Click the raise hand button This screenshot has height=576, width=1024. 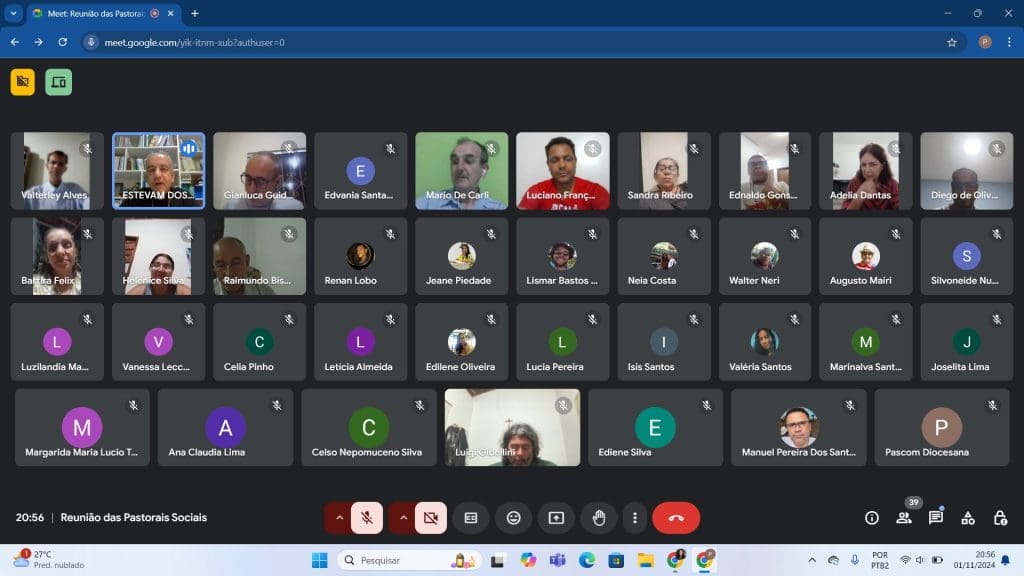click(x=599, y=518)
